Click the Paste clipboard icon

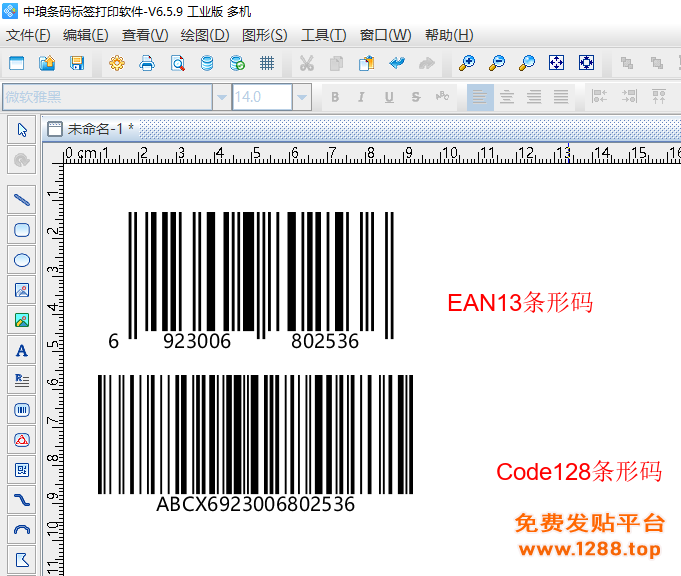coord(367,63)
